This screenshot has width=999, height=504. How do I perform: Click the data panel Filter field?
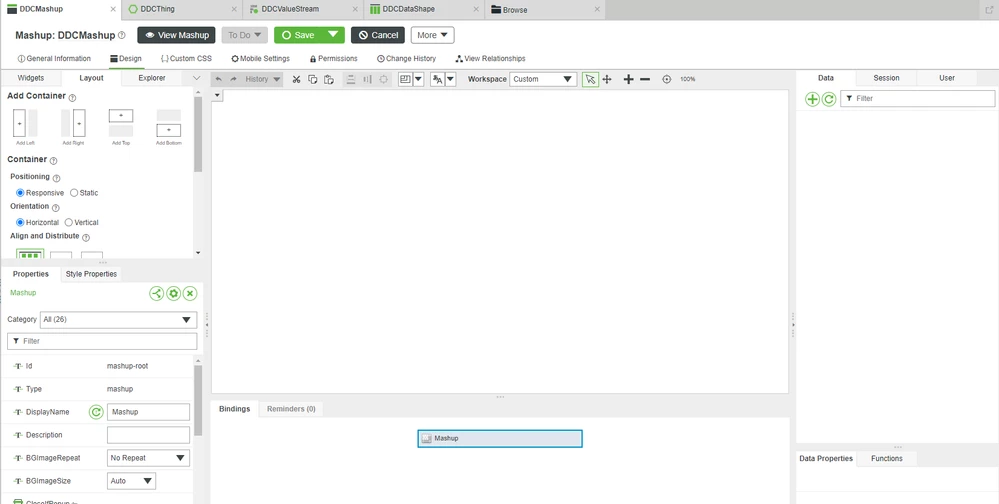point(917,99)
